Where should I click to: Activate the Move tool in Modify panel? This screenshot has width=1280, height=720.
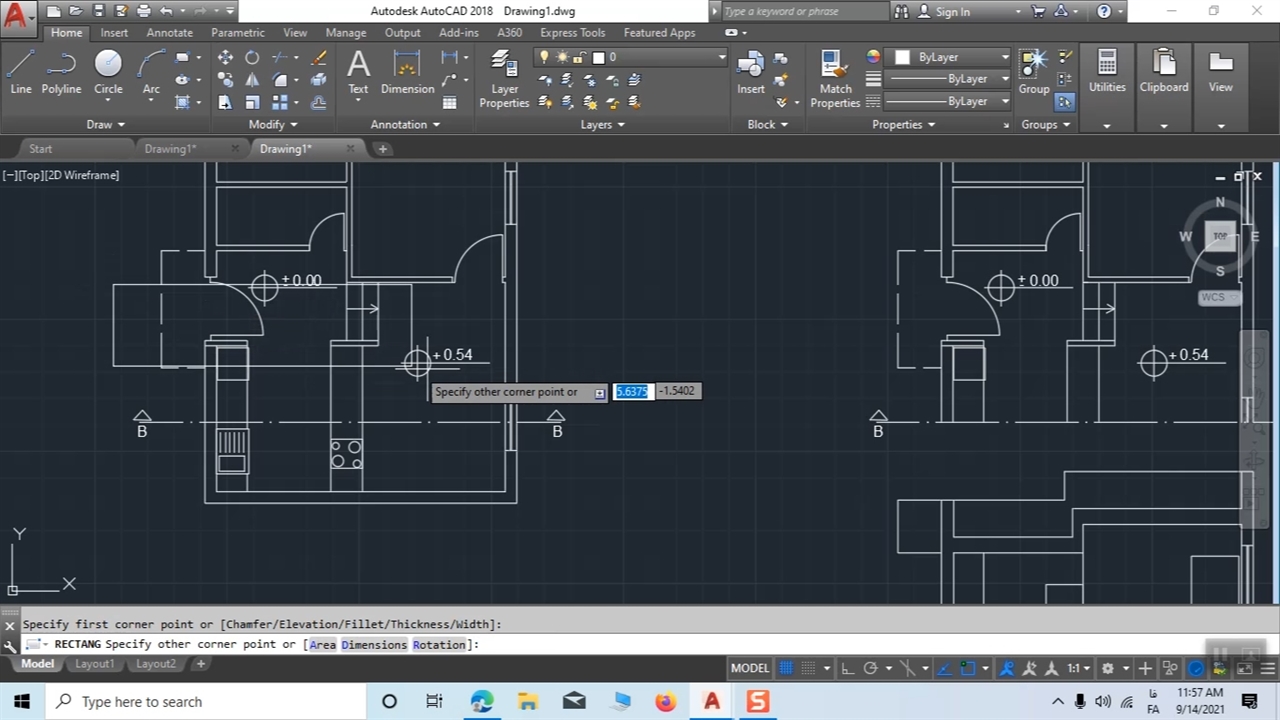(x=225, y=58)
